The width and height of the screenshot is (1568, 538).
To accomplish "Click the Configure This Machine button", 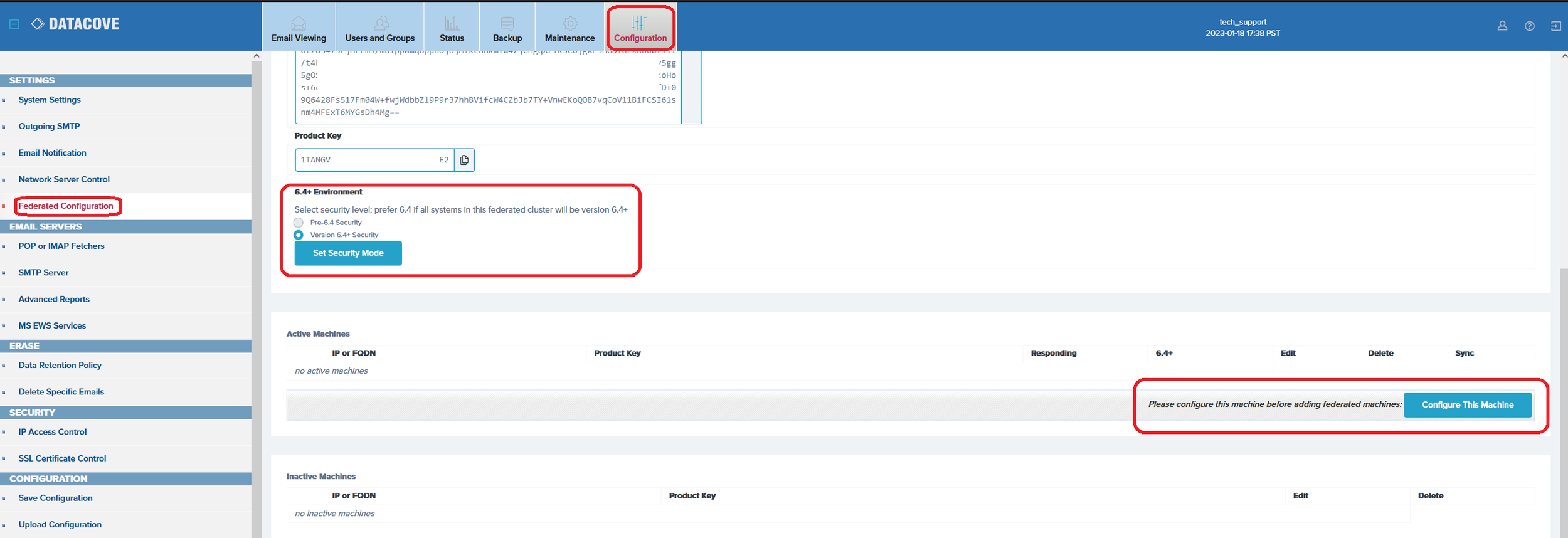I will click(1467, 404).
